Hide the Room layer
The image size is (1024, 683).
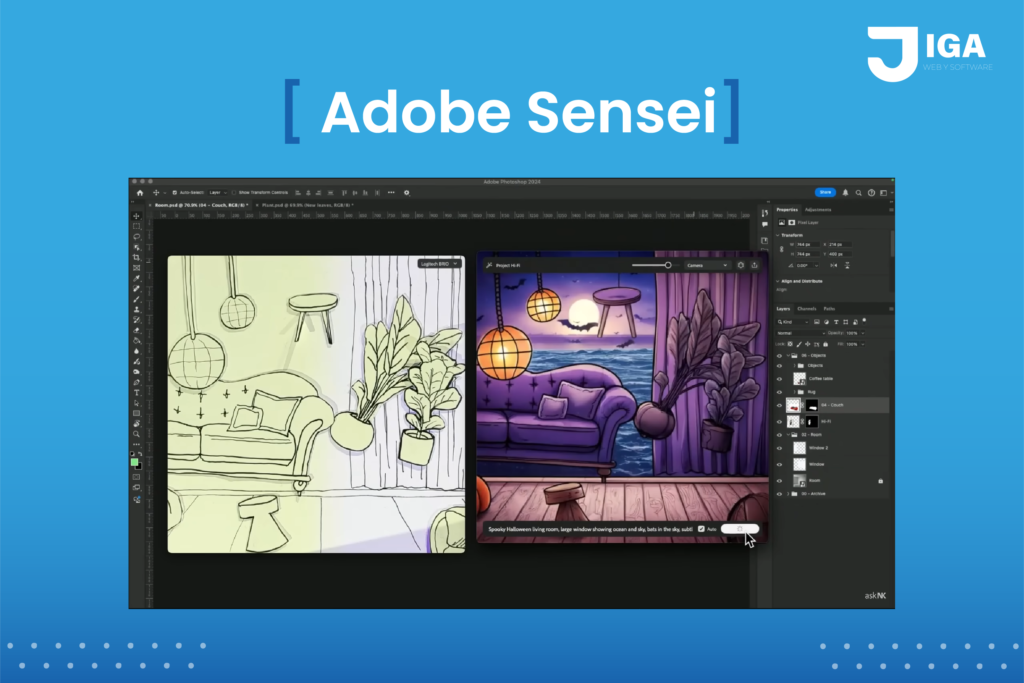point(779,481)
